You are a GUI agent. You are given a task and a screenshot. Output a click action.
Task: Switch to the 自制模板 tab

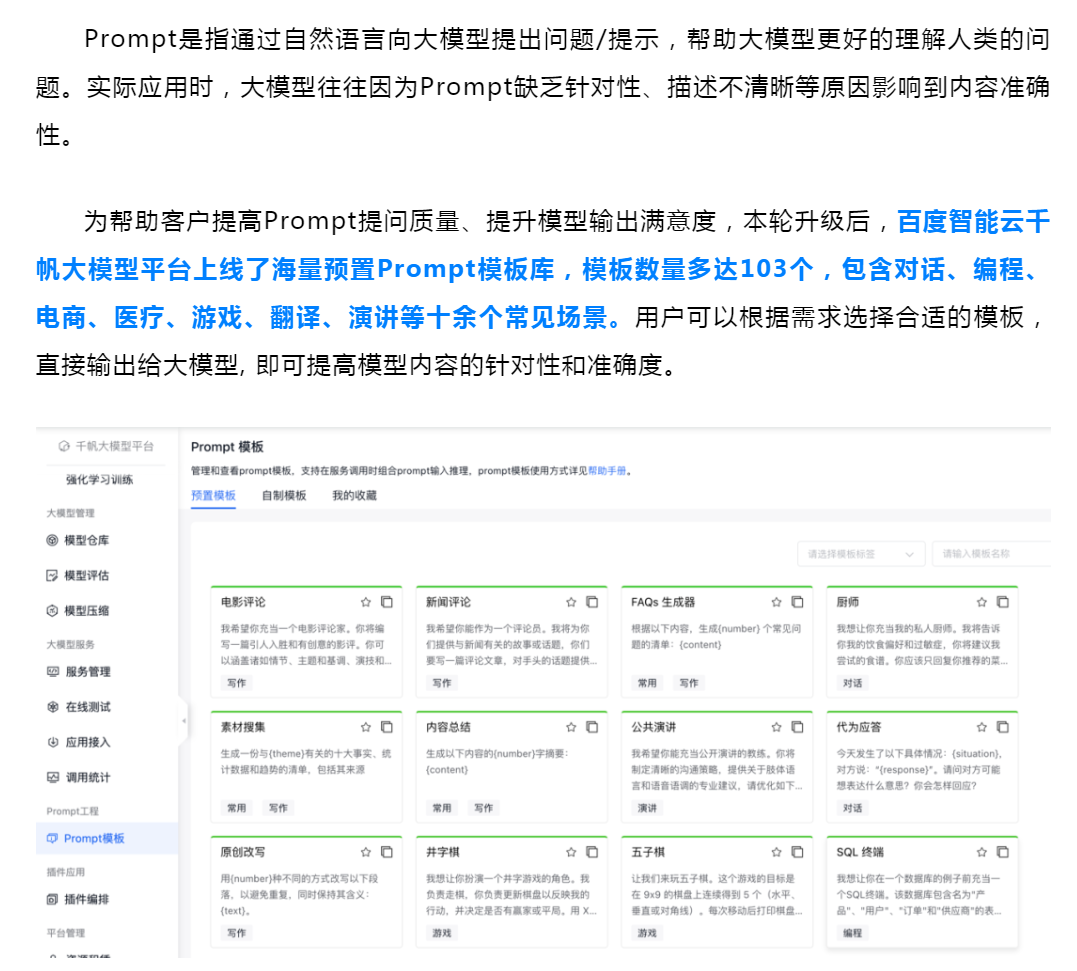pos(284,495)
